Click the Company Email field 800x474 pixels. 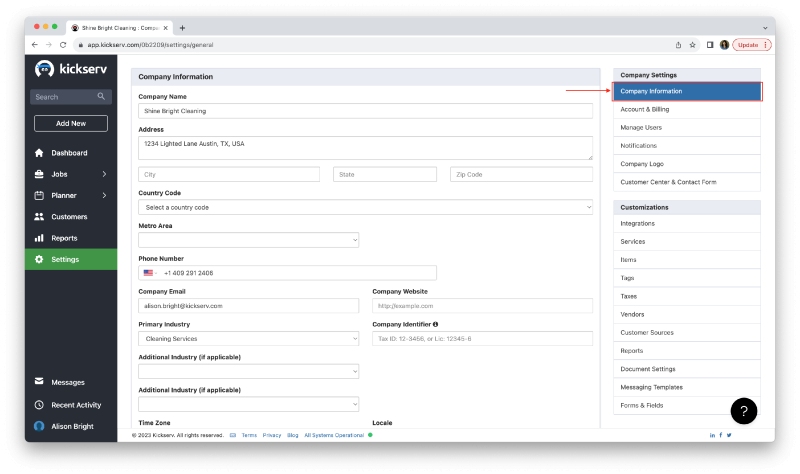pos(248,306)
